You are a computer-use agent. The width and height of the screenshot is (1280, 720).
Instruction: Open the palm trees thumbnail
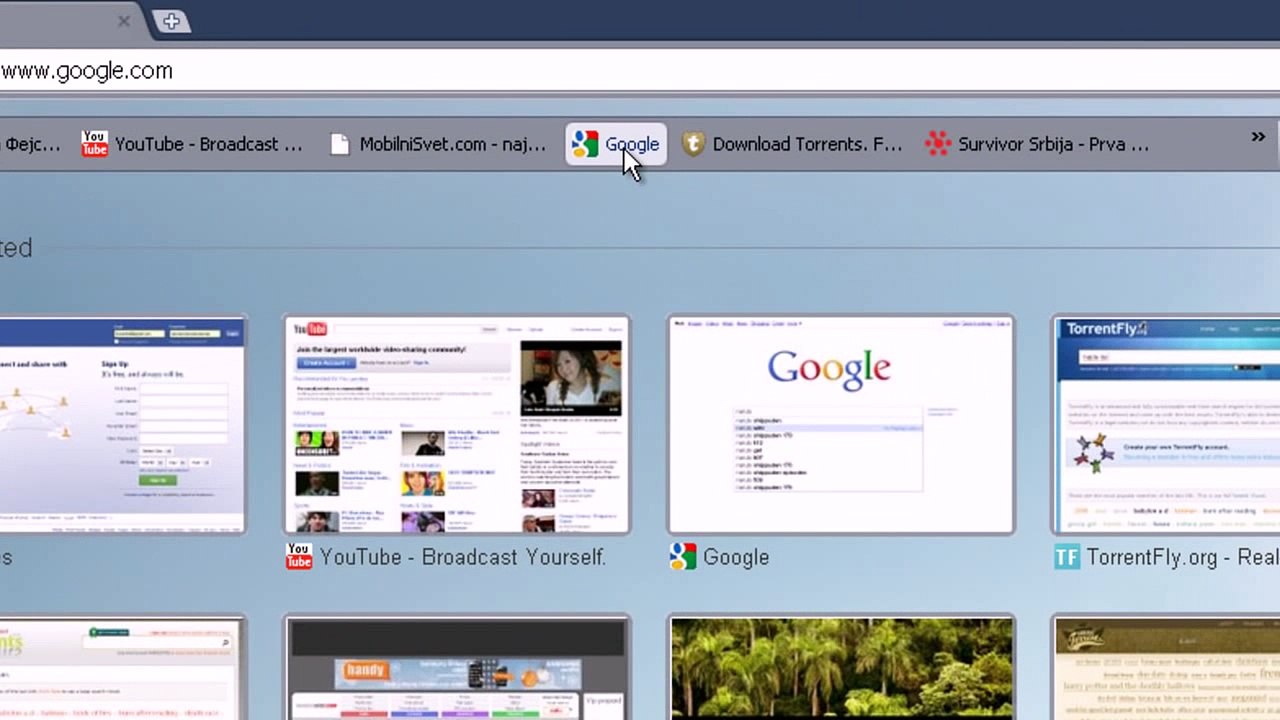tap(841, 668)
